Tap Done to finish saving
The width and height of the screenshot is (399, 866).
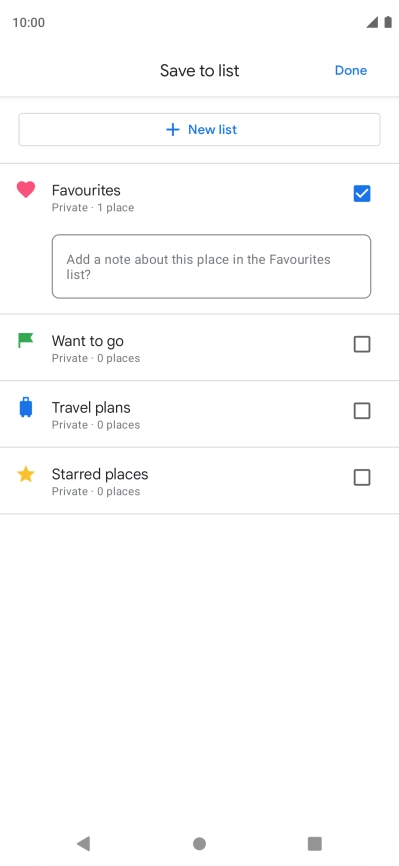pyautogui.click(x=351, y=70)
